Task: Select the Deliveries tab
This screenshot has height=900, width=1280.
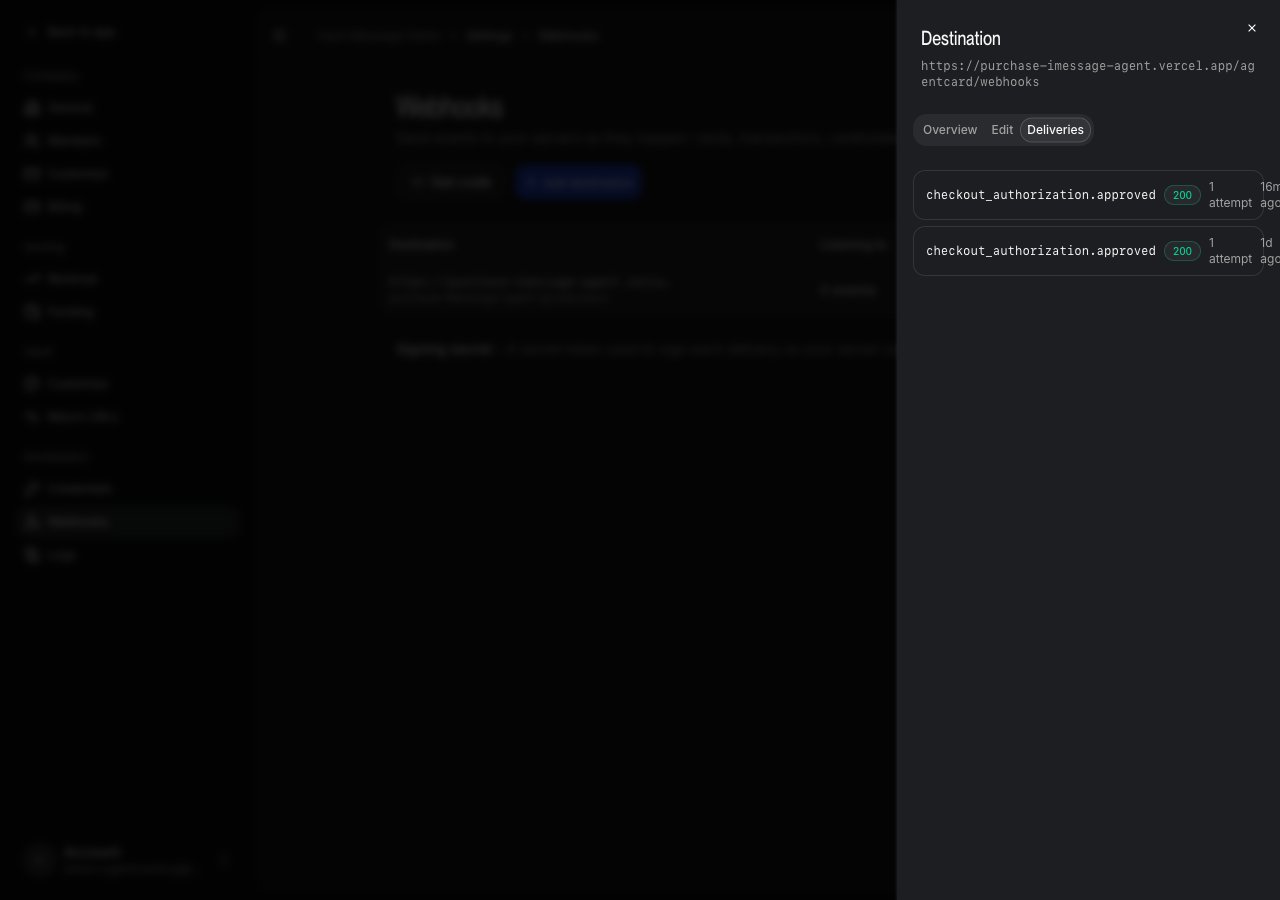Action: (x=1055, y=130)
